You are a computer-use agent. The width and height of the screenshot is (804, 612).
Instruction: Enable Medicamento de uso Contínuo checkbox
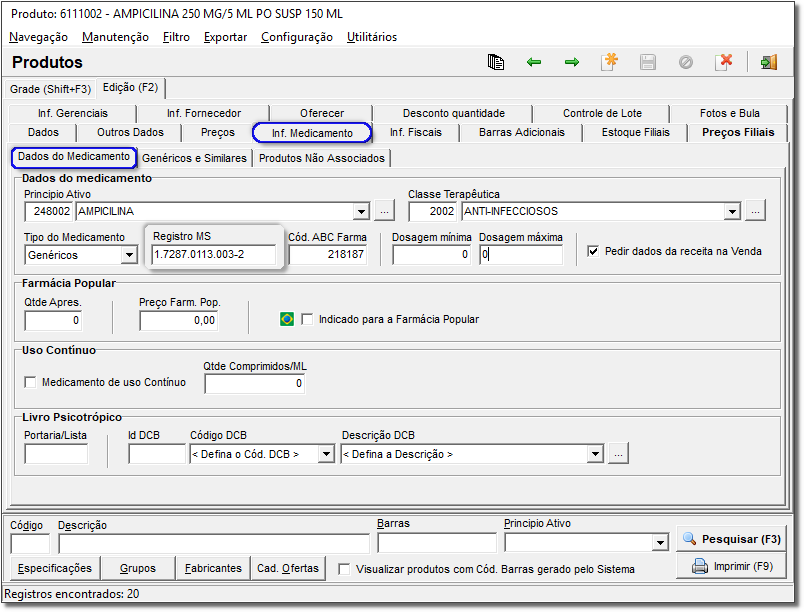pyautogui.click(x=30, y=382)
